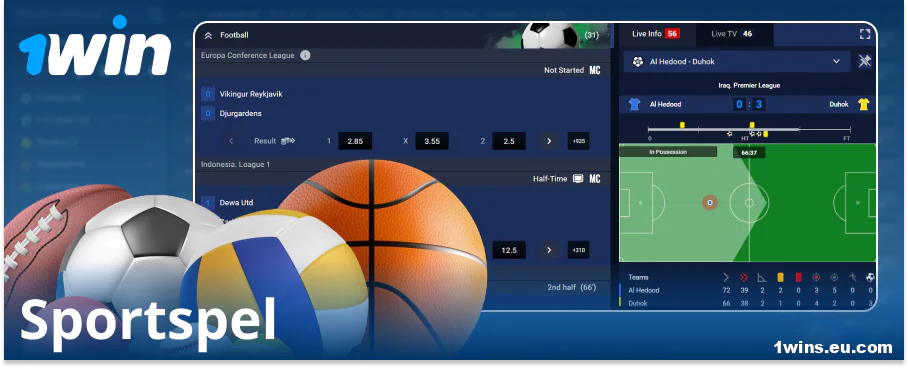The image size is (908, 368).
Task: Show next market arrow beside odds 12.5
Action: click(549, 250)
